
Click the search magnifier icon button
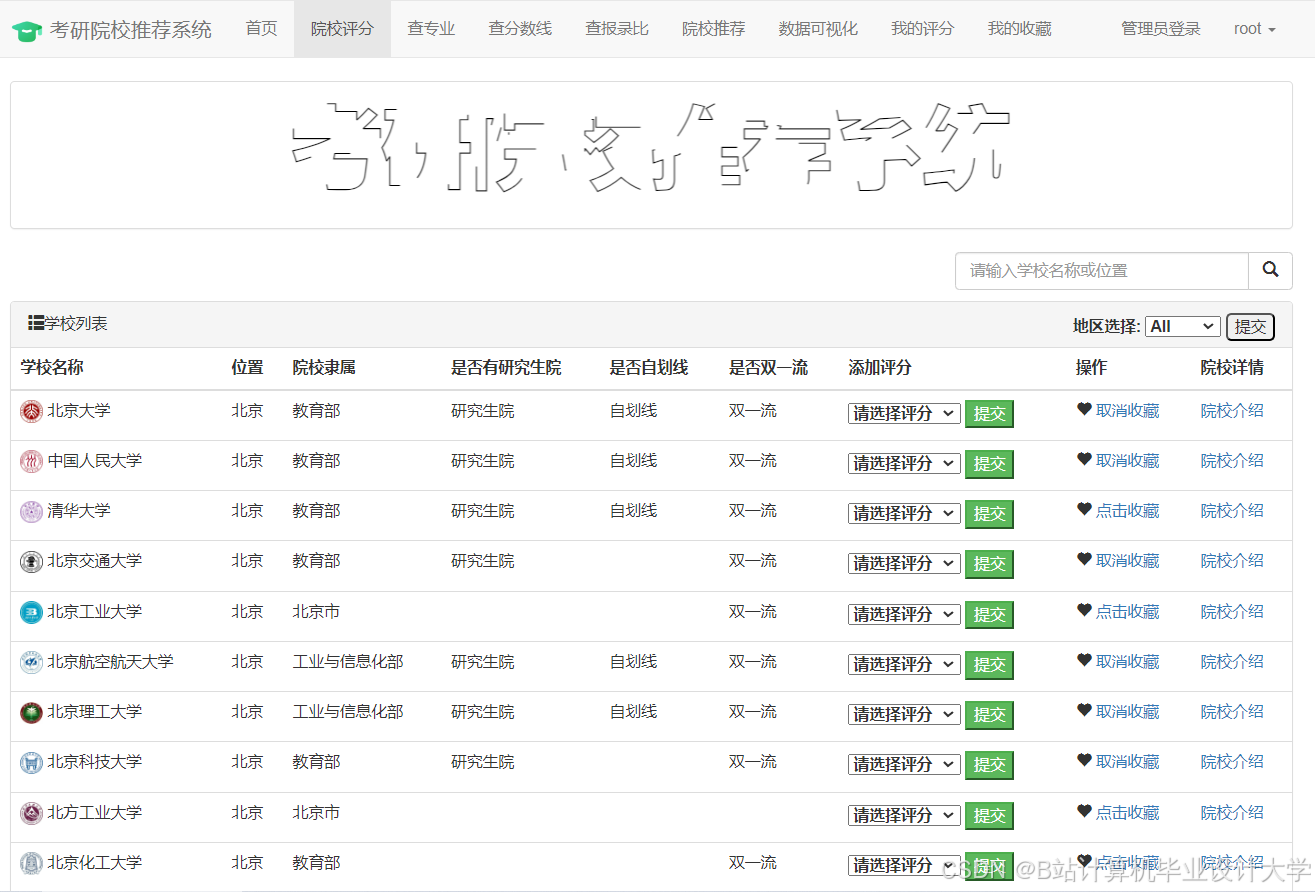tap(1270, 270)
